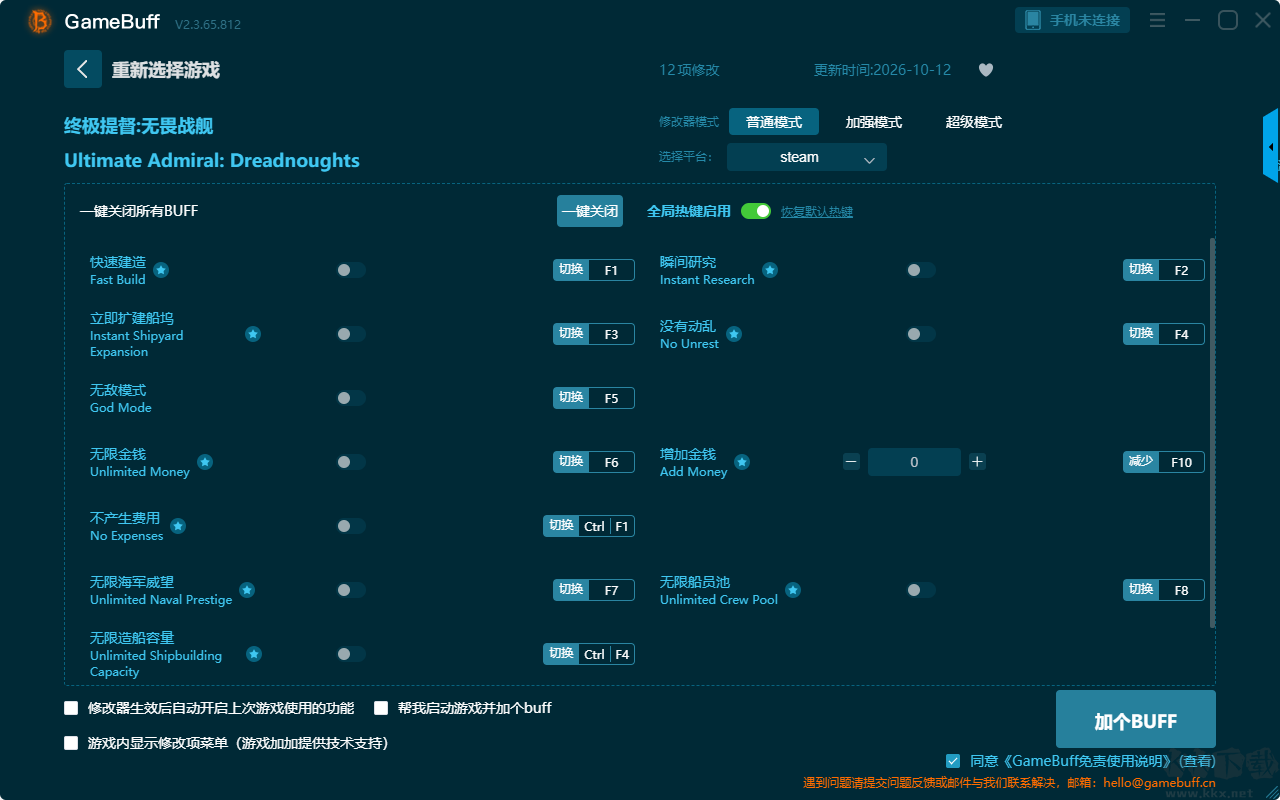The height and width of the screenshot is (800, 1280).
Task: Check show in-game mod menu checkbox
Action: [71, 743]
